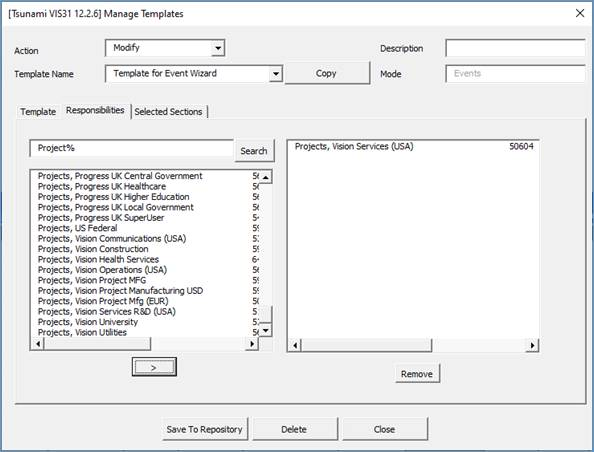Click the left list vertical scrollbar thumb
The image size is (594, 452).
pyautogui.click(x=266, y=314)
